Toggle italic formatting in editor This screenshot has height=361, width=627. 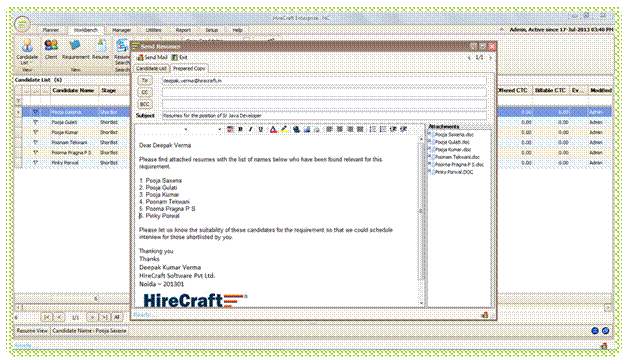coord(251,129)
